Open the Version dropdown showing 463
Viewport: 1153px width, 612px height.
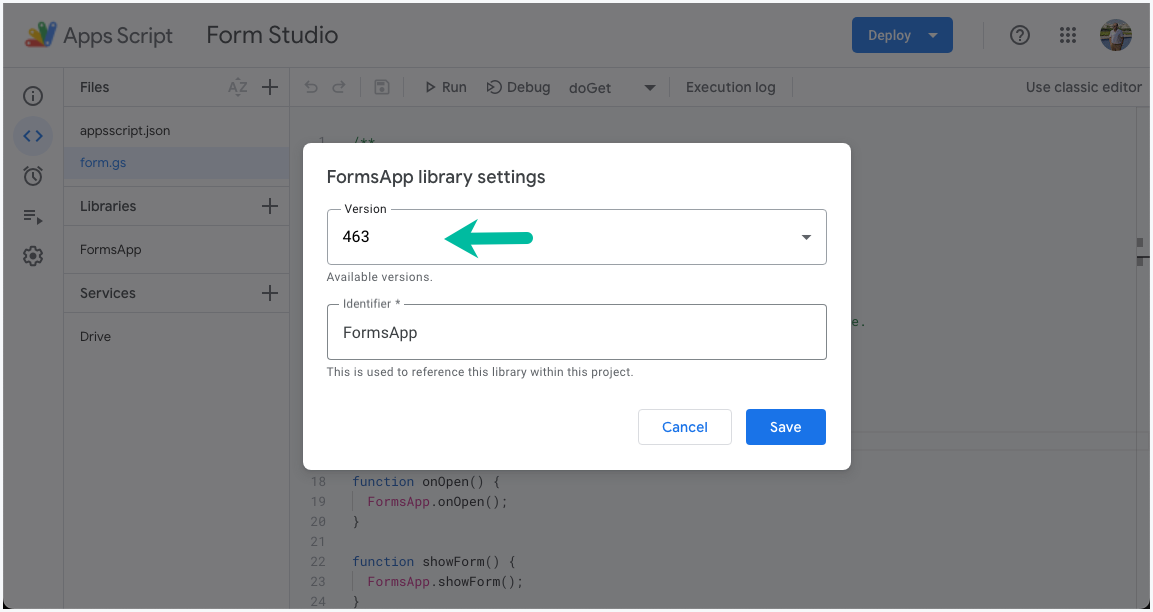coord(576,237)
